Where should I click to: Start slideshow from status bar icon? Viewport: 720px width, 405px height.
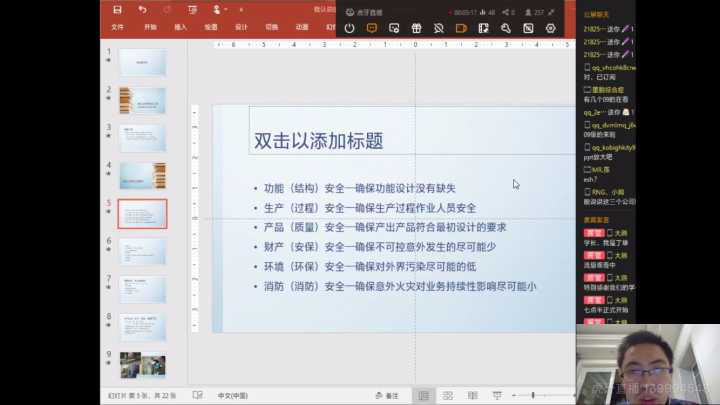pos(496,396)
